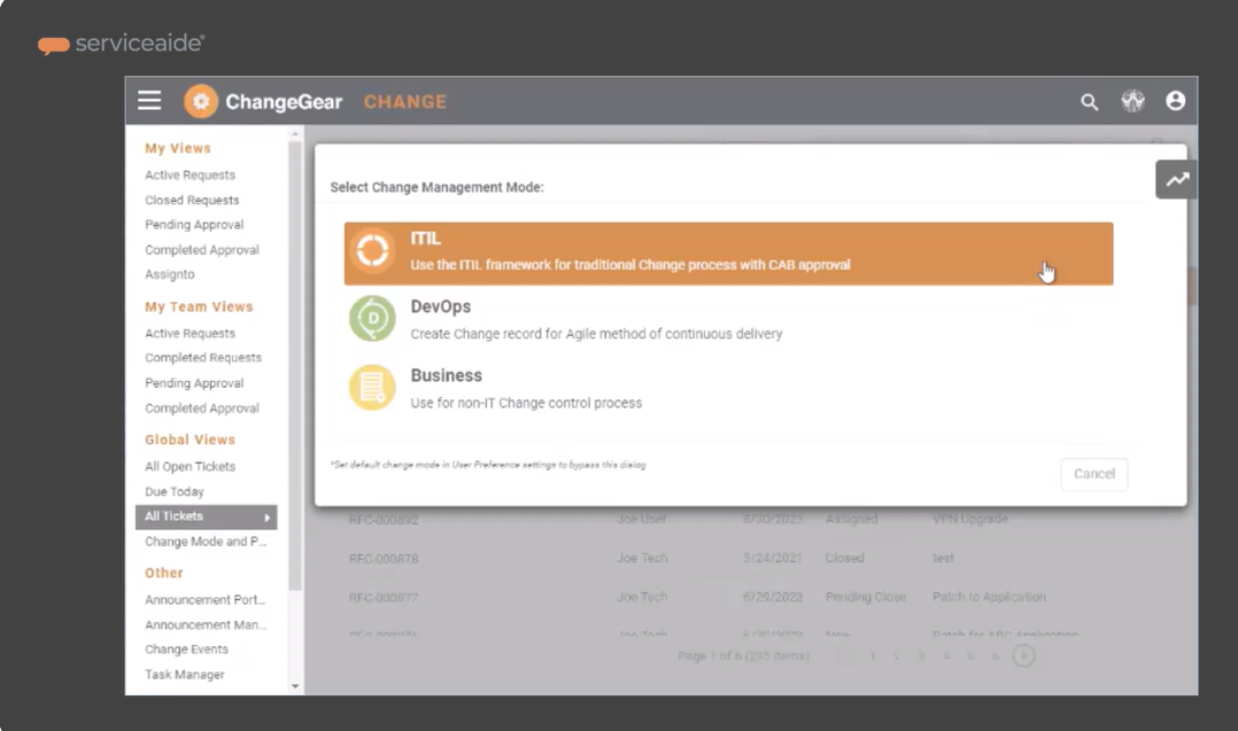The height and width of the screenshot is (731, 1238).
Task: Open Closed Requests view
Action: coord(192,200)
